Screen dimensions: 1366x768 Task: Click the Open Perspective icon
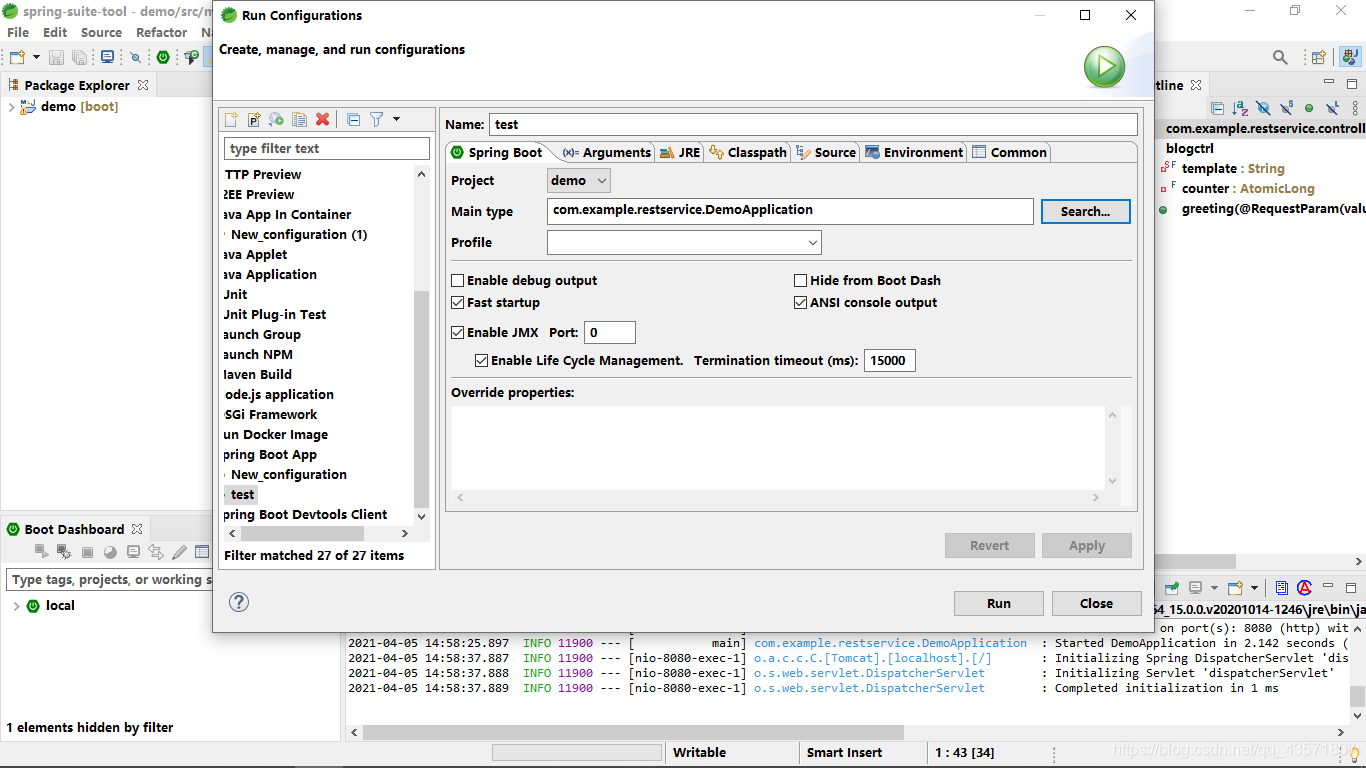(x=1318, y=58)
